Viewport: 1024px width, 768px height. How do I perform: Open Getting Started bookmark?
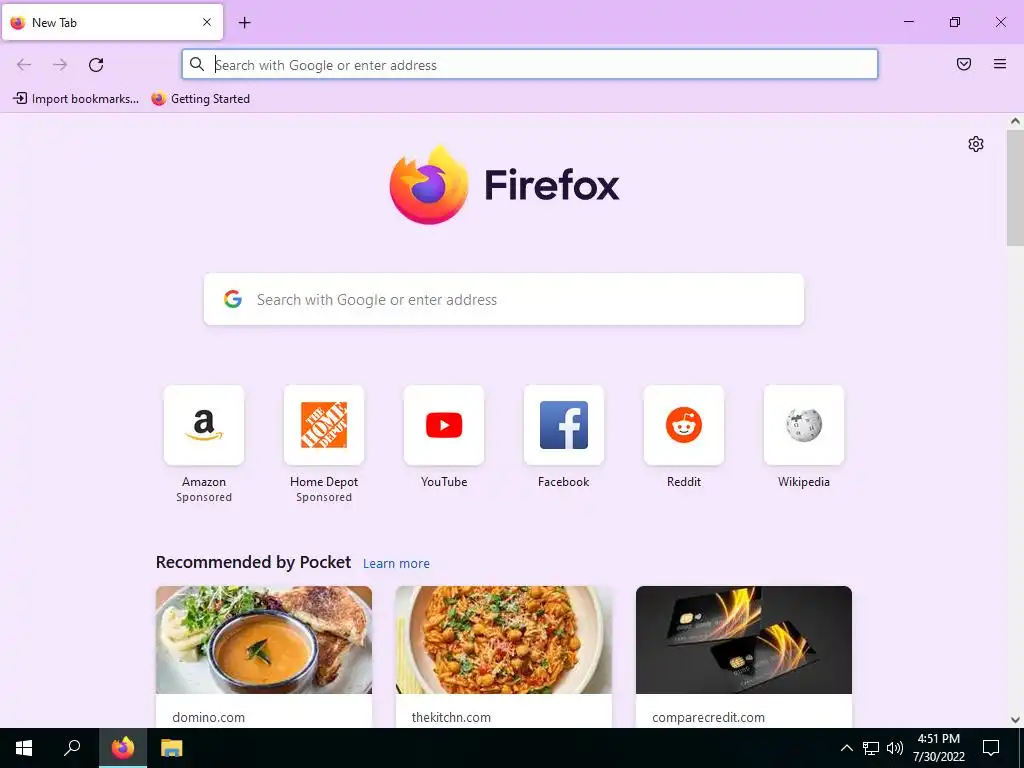[200, 99]
